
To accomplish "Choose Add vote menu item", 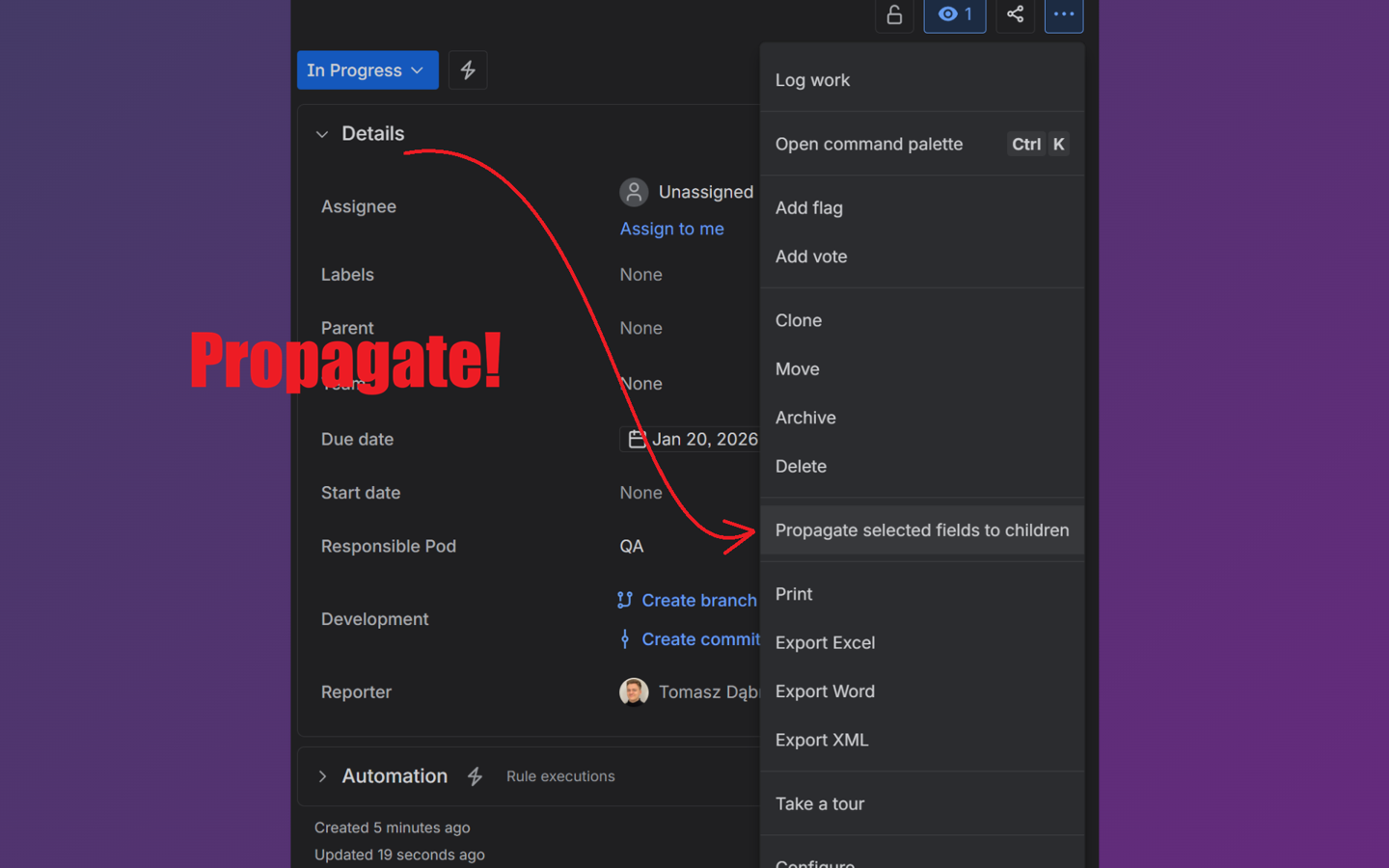I will (922, 257).
